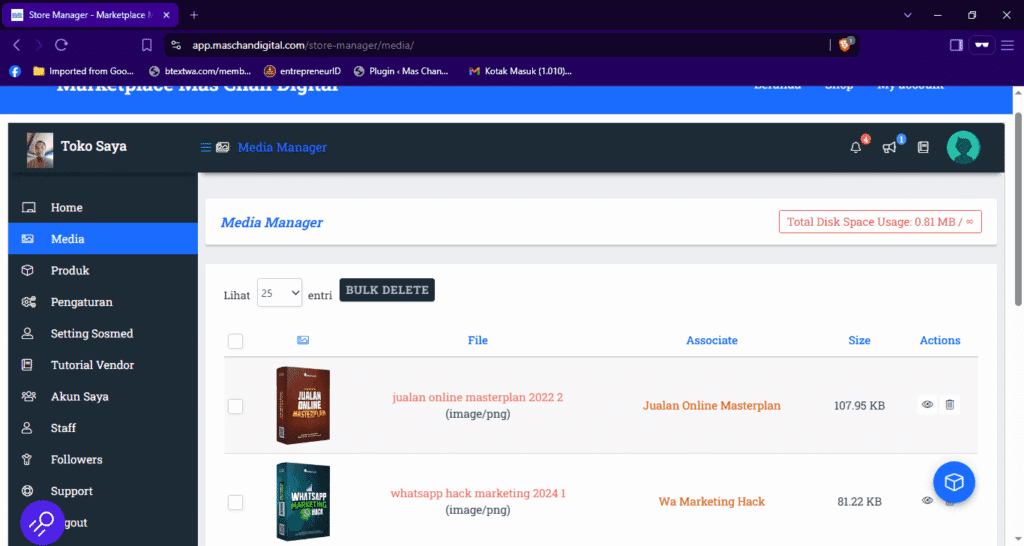Viewport: 1024px width, 546px height.
Task: Click the Tutorial Vendor book icon
Action: pos(27,364)
